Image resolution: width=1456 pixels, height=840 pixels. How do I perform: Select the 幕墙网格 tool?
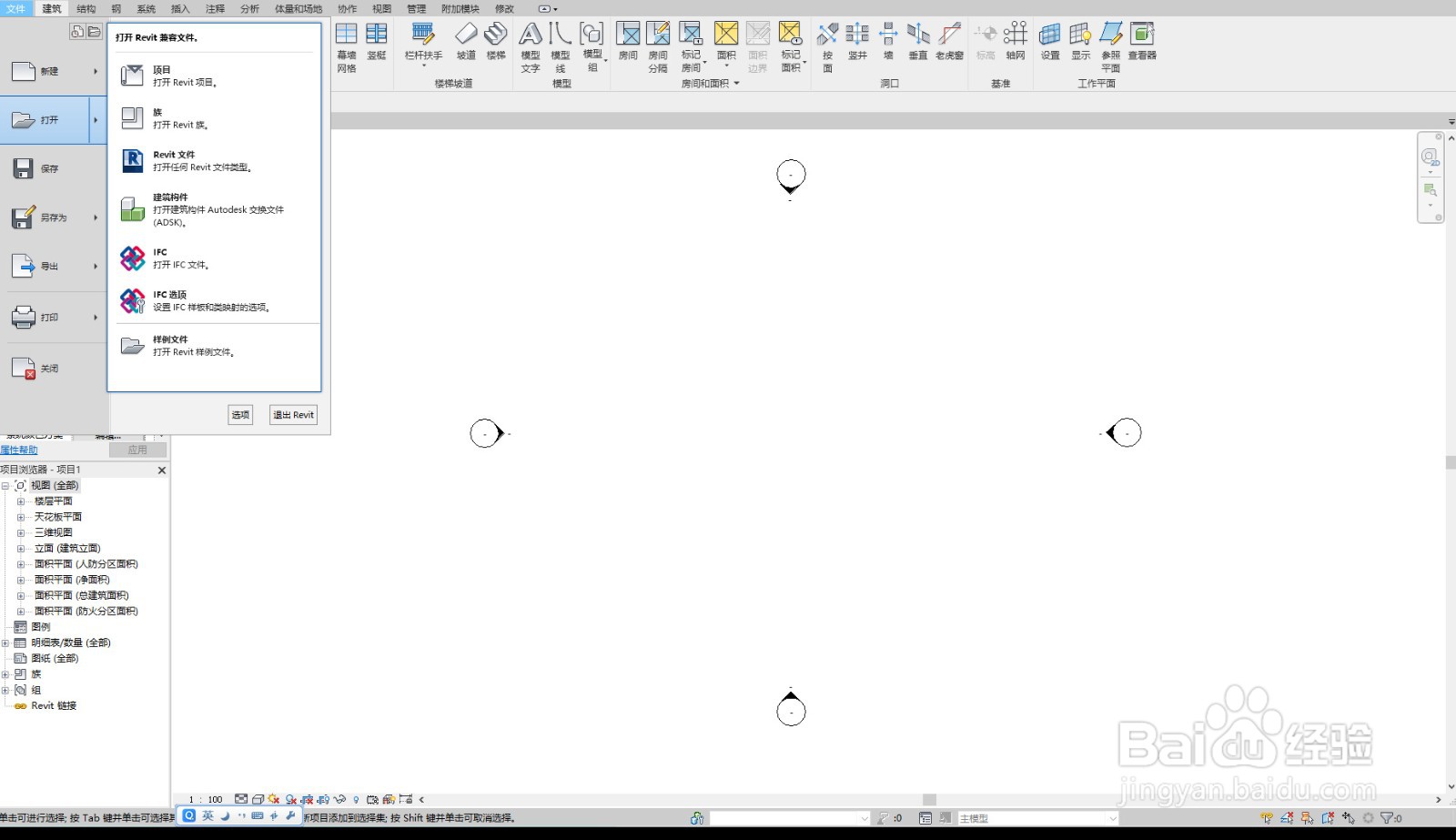click(x=347, y=47)
